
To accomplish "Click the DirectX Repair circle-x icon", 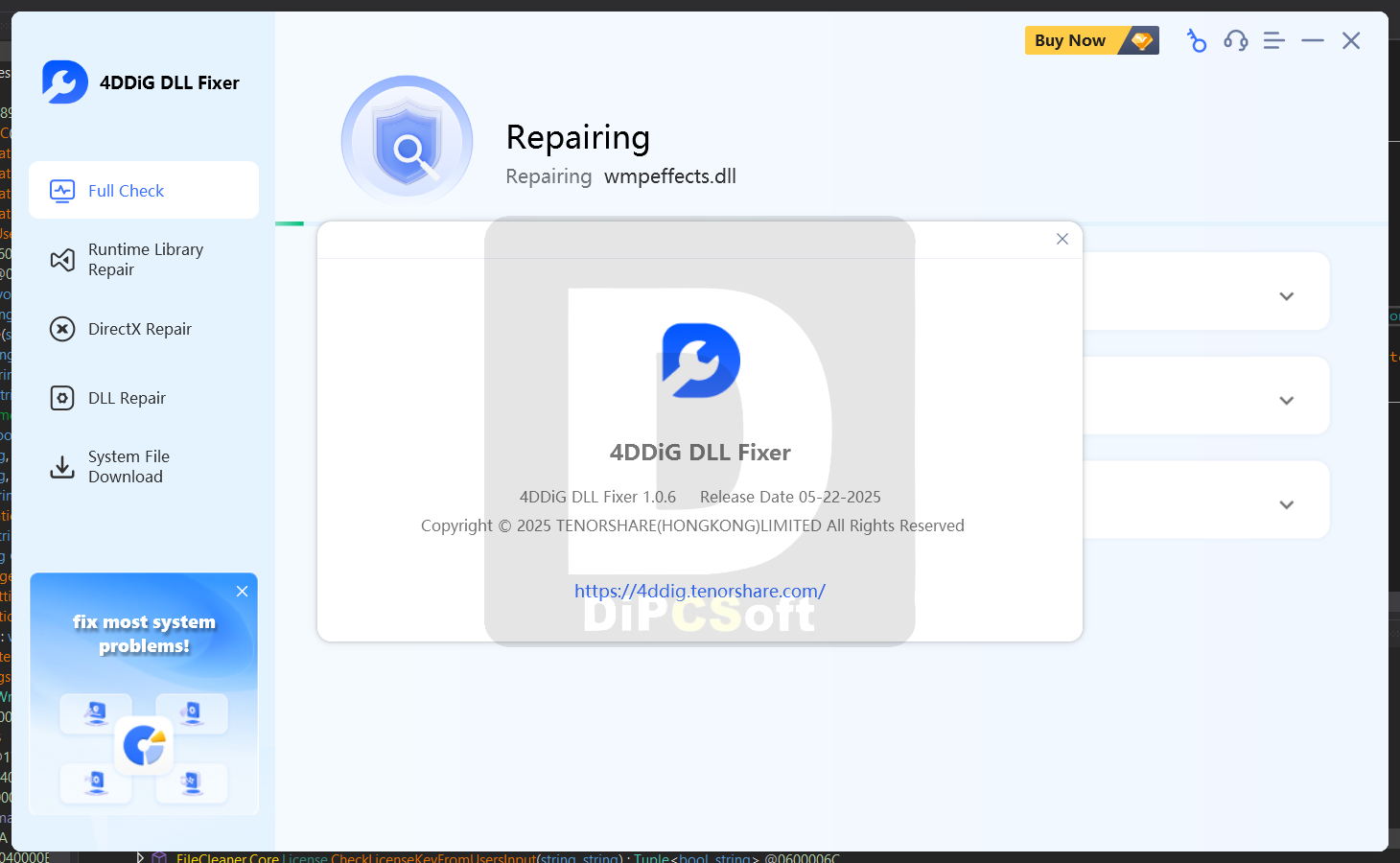I will (x=62, y=329).
